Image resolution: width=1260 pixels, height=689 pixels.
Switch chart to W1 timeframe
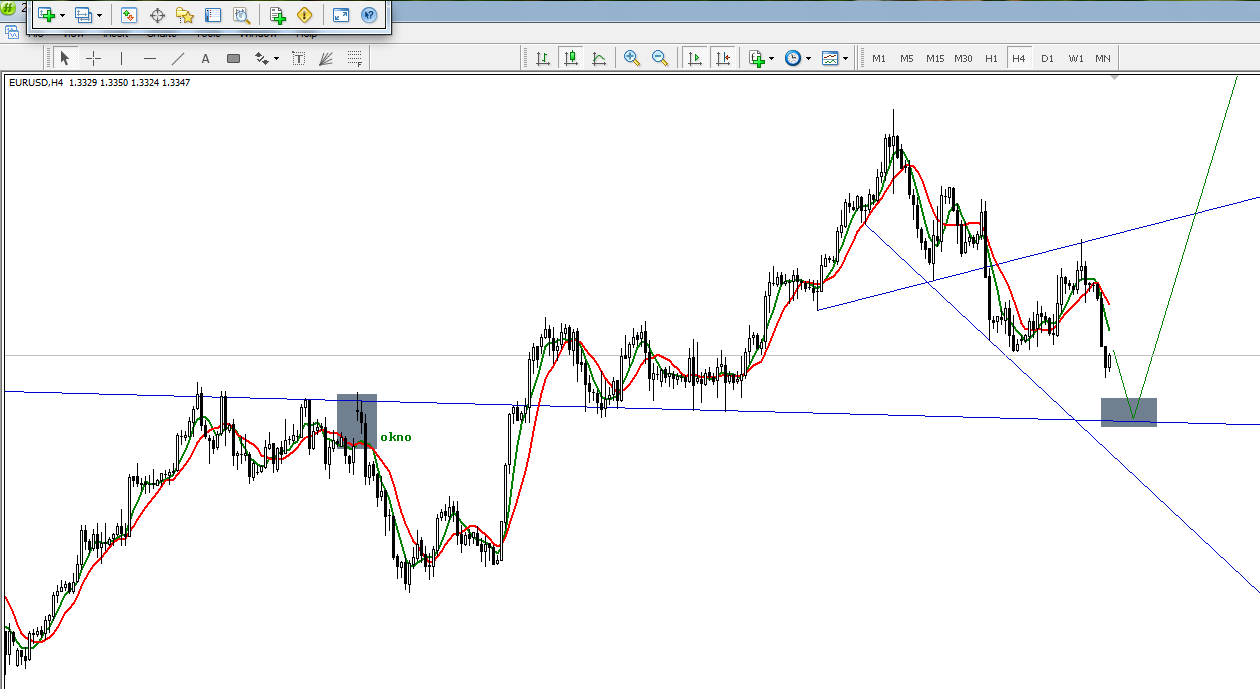(x=1075, y=59)
